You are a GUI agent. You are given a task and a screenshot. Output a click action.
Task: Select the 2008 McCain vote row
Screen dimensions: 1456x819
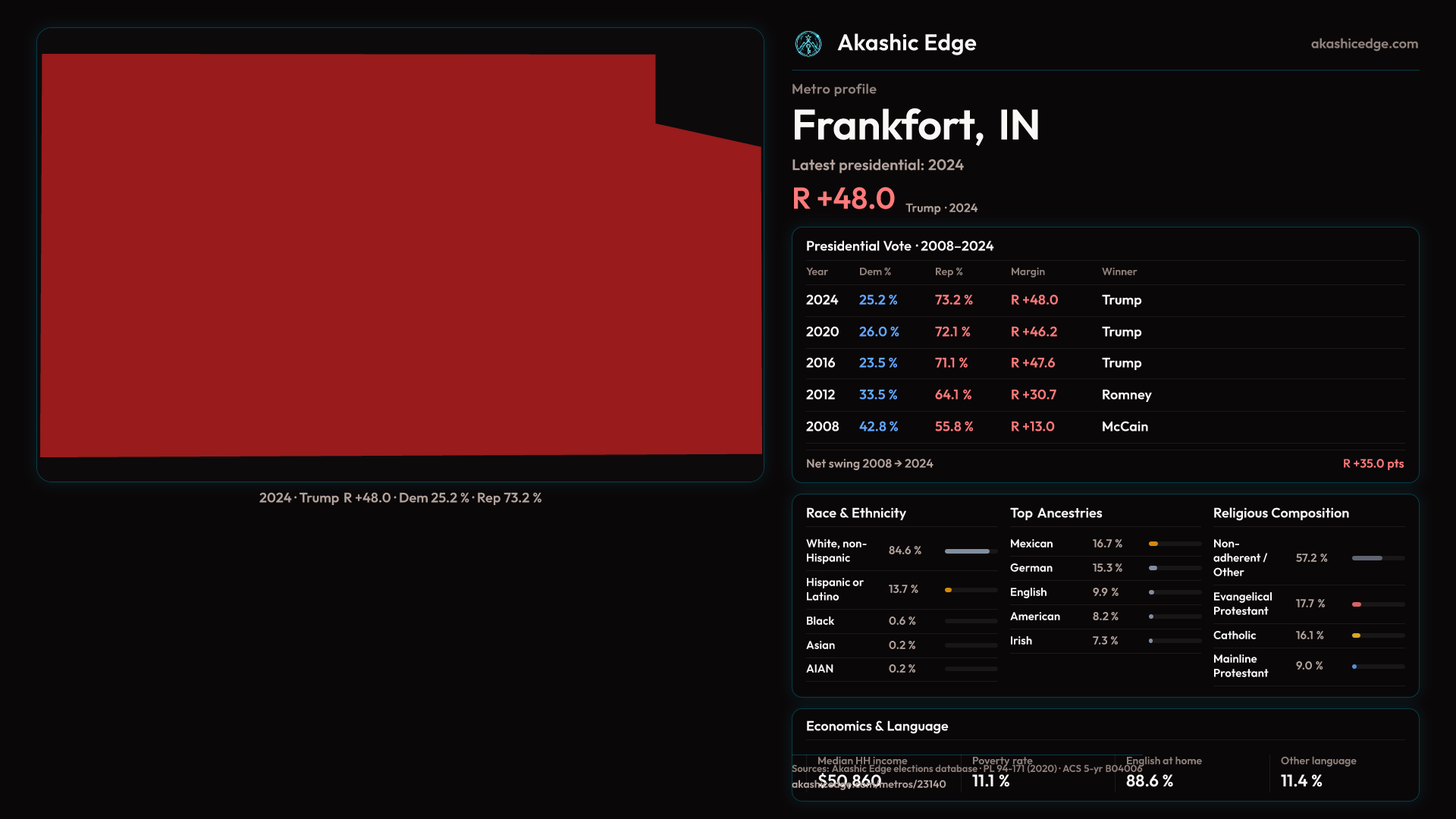[x=1104, y=427]
